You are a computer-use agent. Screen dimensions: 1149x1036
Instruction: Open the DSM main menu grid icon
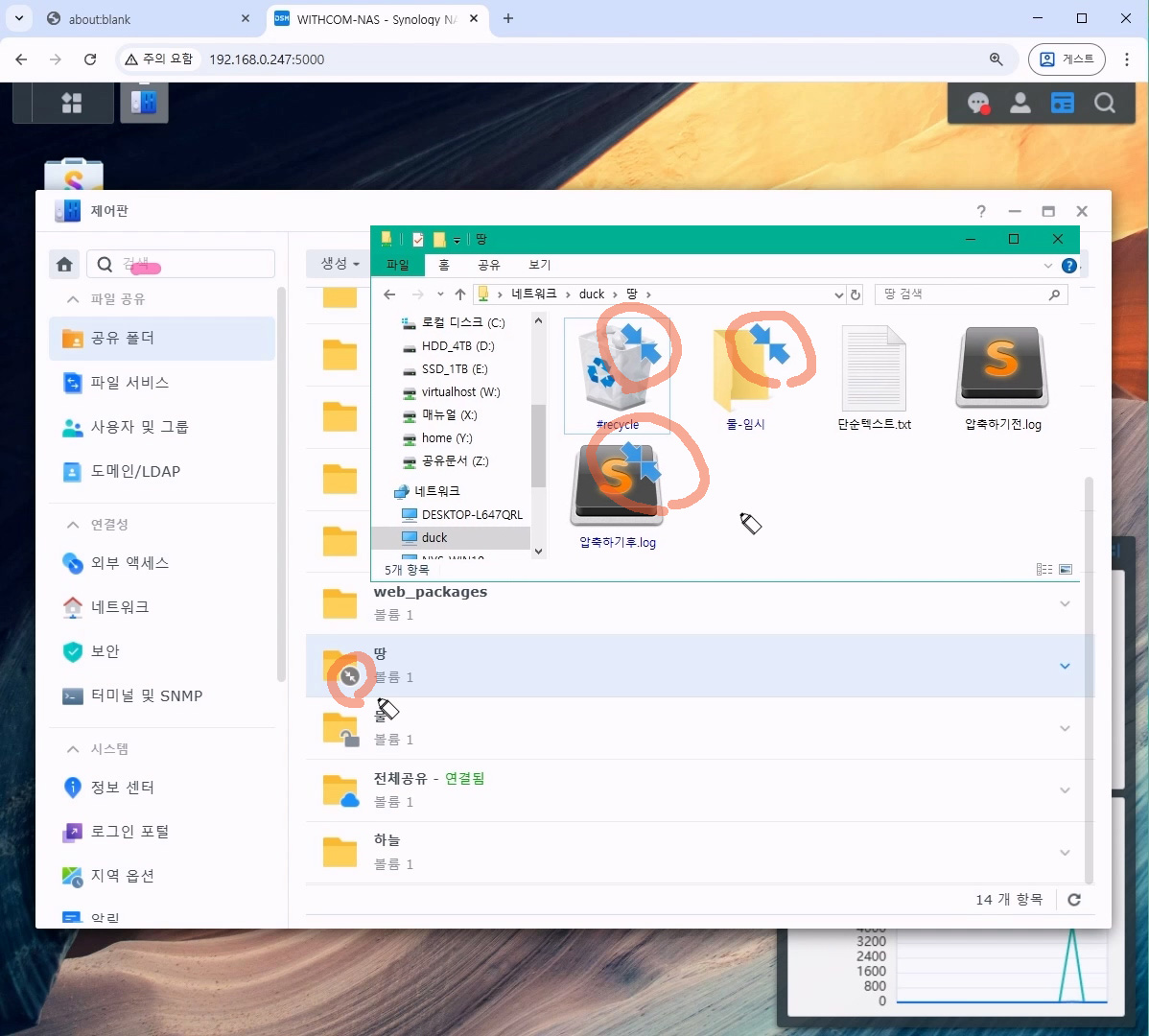click(72, 103)
